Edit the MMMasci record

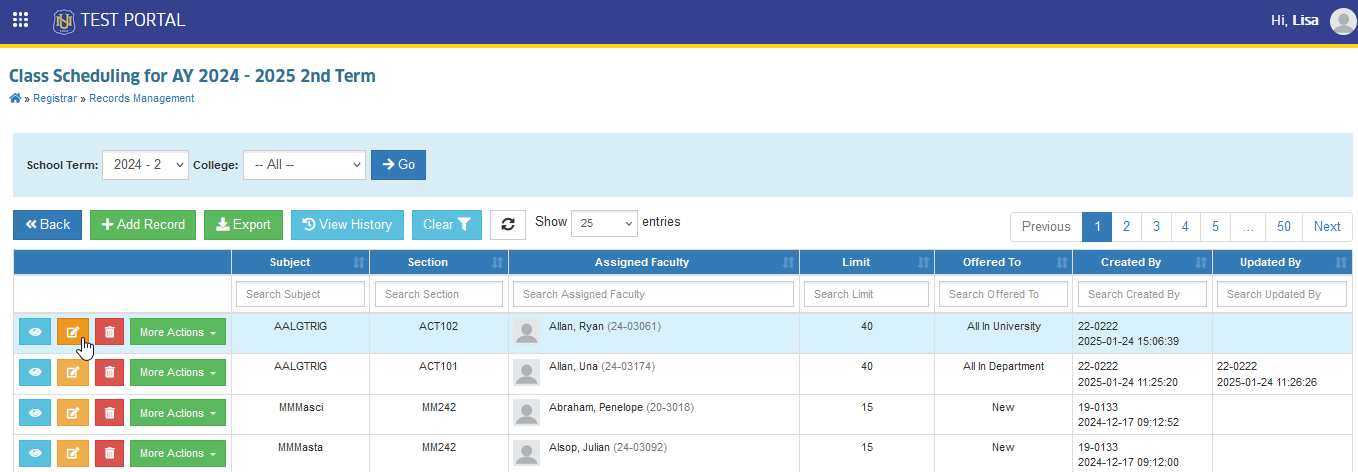pyautogui.click(x=72, y=413)
